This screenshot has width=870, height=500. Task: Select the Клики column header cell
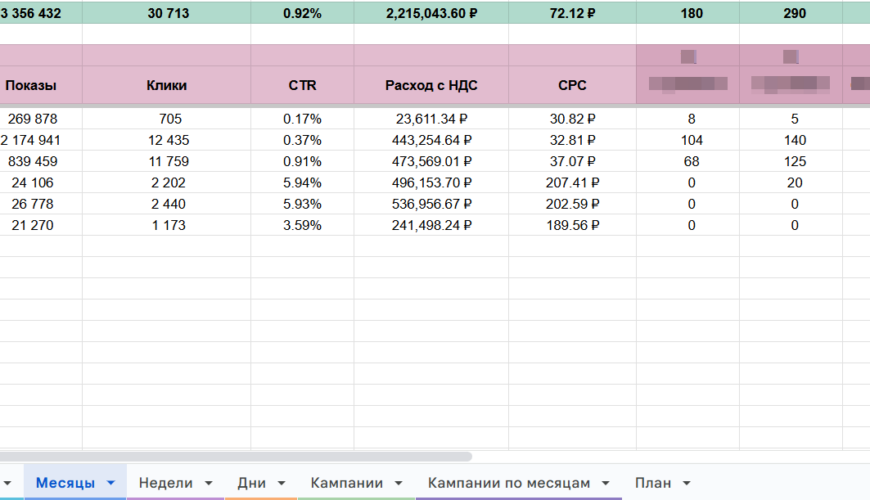pyautogui.click(x=166, y=86)
